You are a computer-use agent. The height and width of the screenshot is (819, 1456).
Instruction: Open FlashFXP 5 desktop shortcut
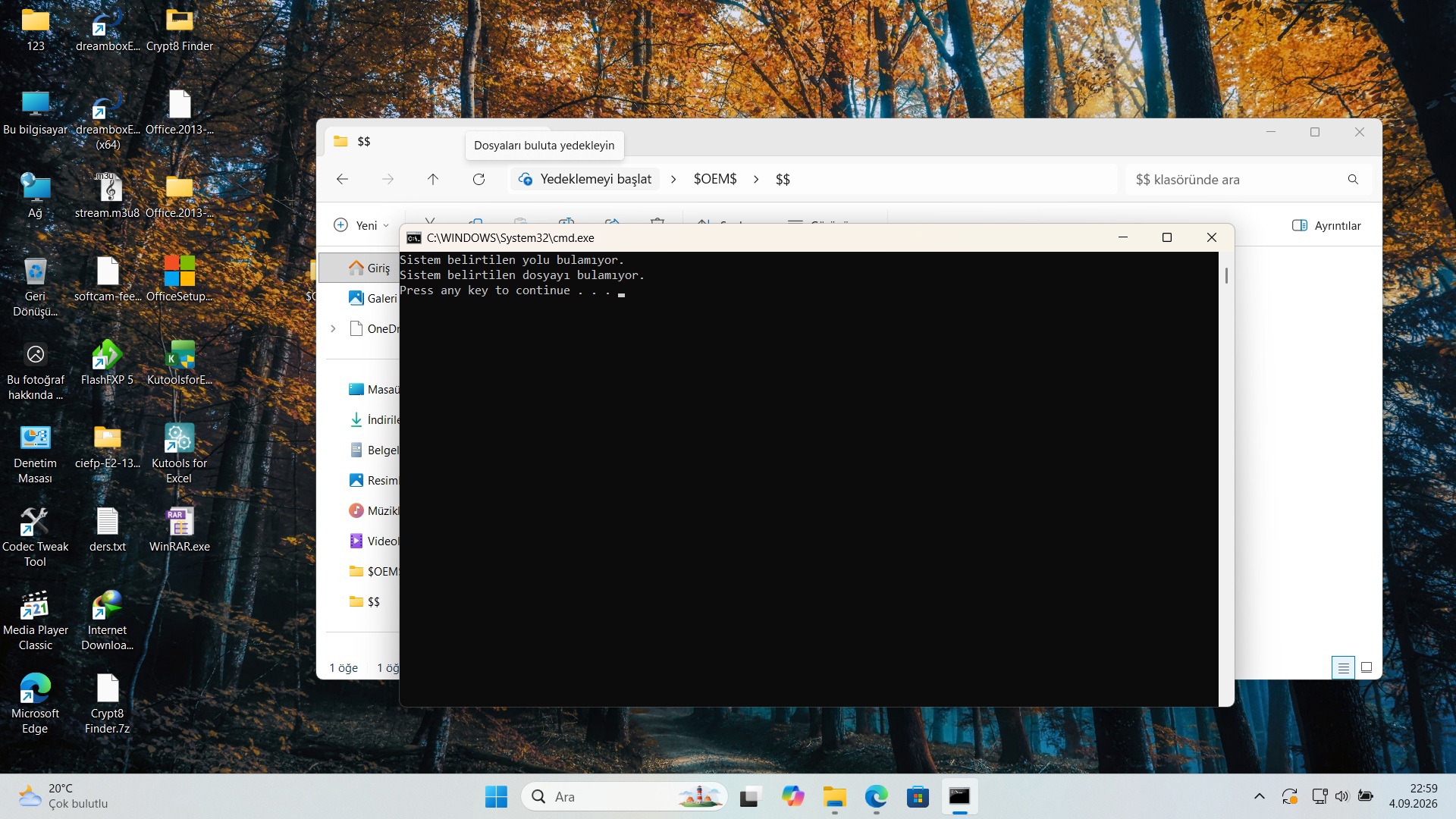click(x=107, y=362)
